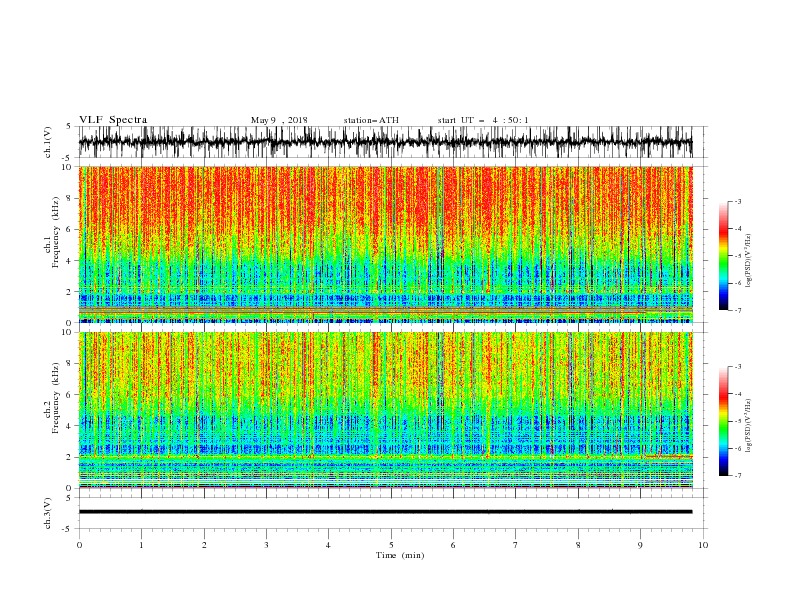The height and width of the screenshot is (612, 792).
Task: Click the "-3" label on ch.1 color bar
Action: click(738, 201)
